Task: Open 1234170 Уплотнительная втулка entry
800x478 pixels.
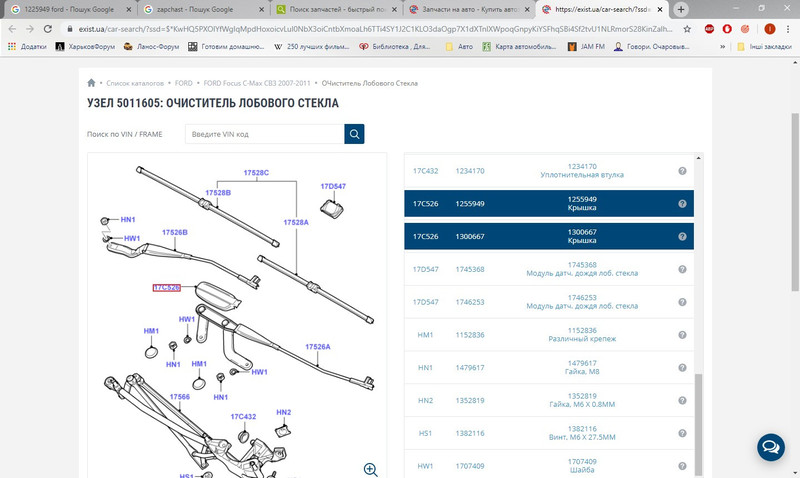Action: coord(582,171)
